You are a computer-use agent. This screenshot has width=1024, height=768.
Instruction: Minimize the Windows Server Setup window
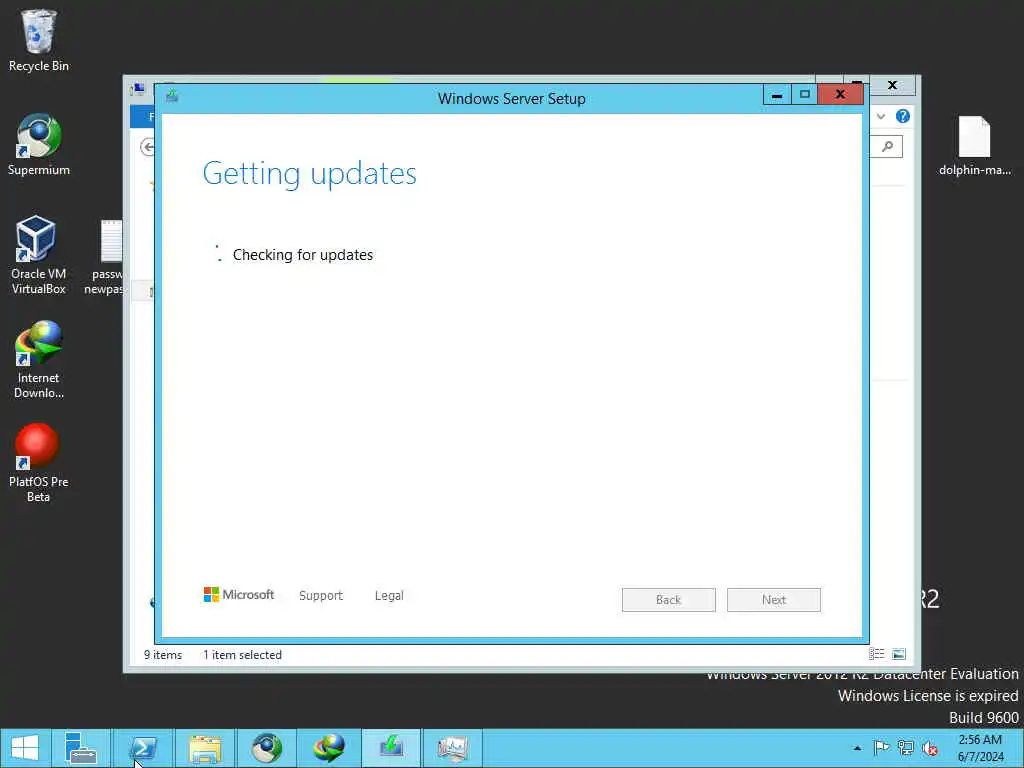[777, 95]
